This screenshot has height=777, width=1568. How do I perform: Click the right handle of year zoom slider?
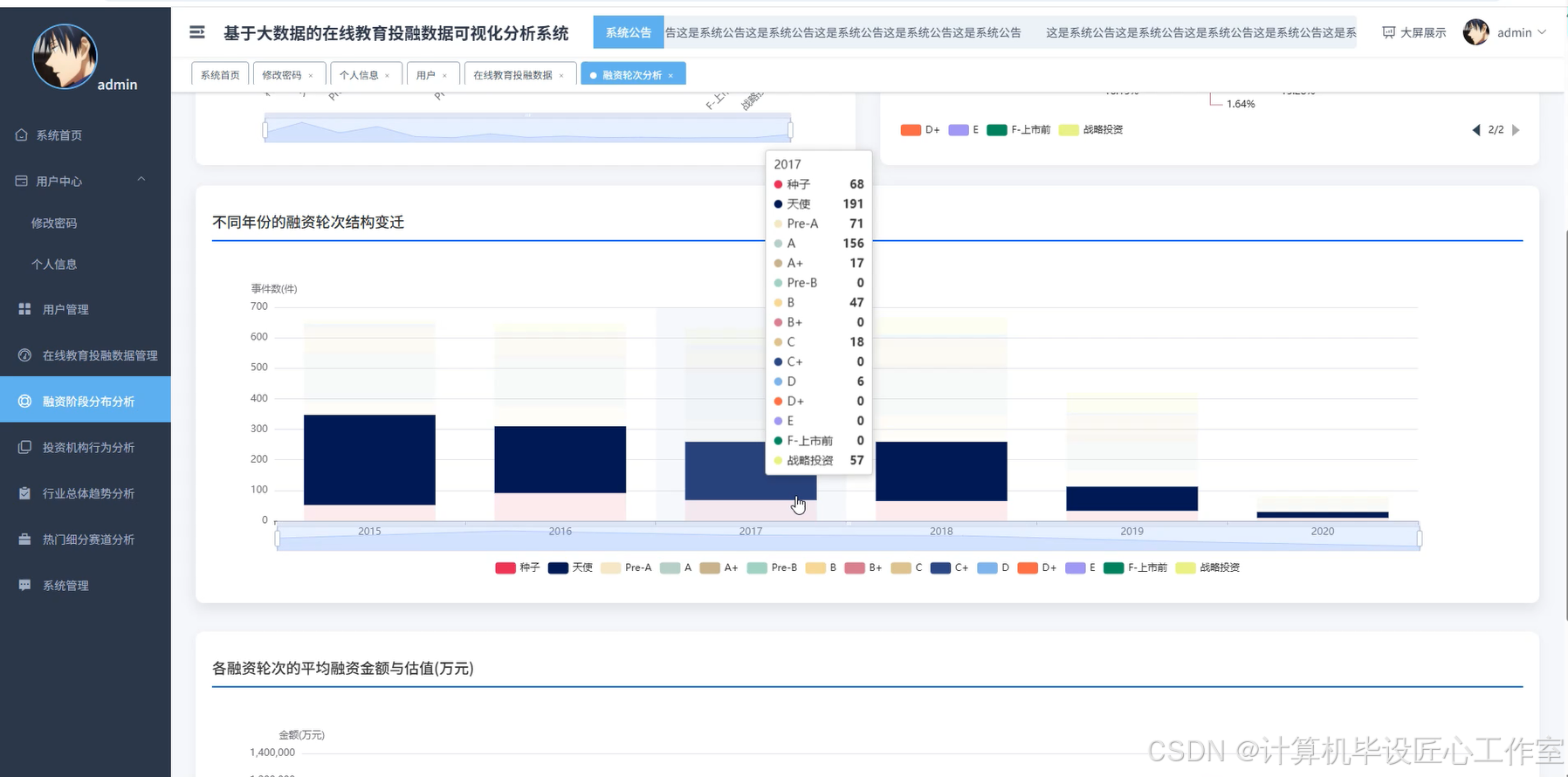tap(1420, 539)
